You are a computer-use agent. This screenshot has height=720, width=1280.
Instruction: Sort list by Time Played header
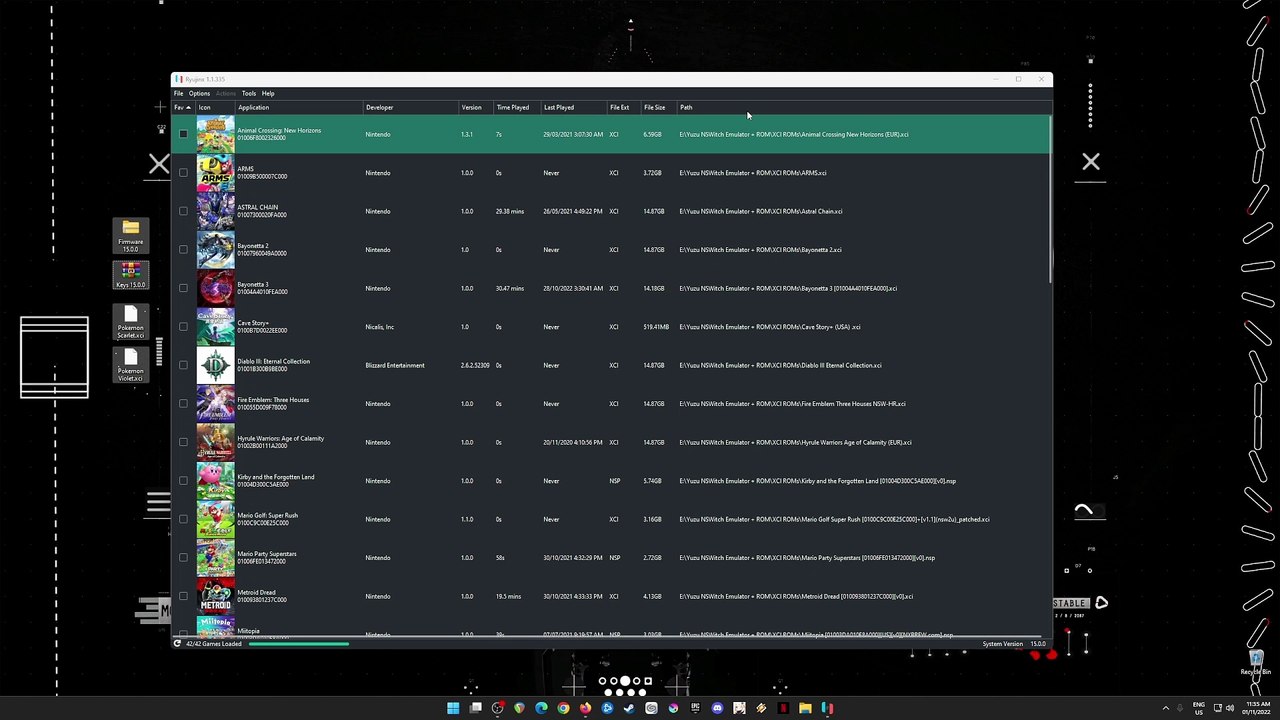[x=517, y=107]
